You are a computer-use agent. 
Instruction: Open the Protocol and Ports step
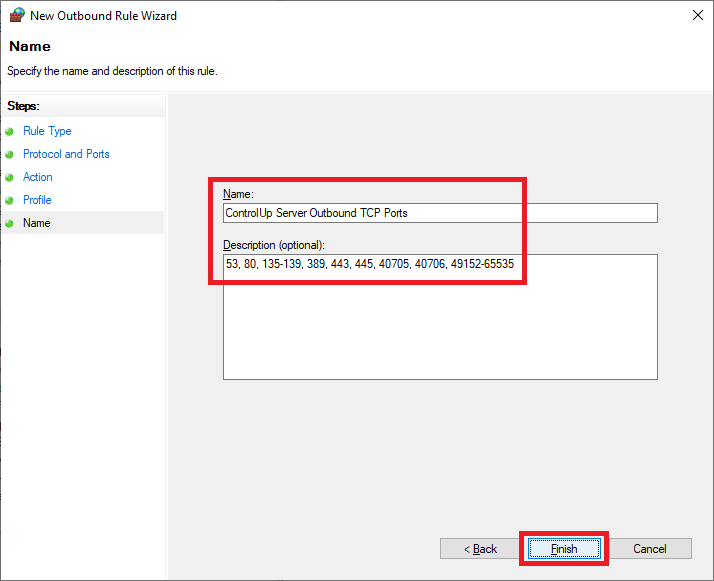click(66, 154)
